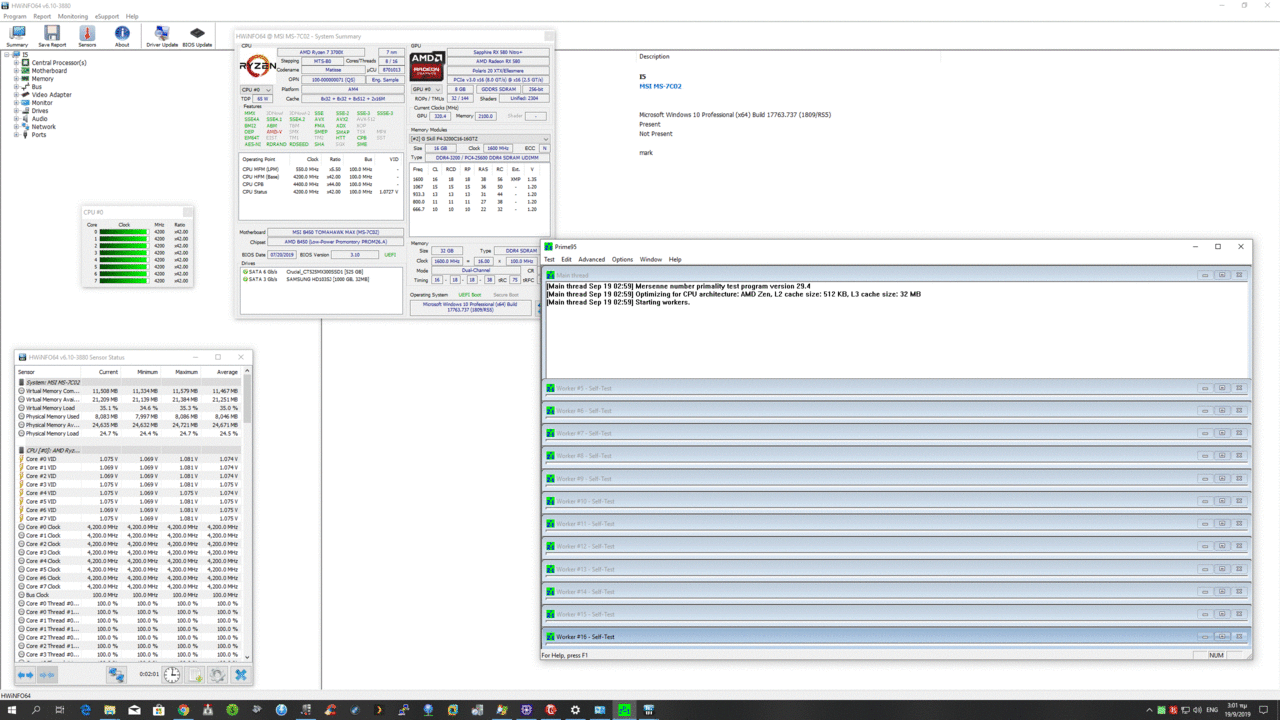
Task: Click the logging sheet icon in Sensor Status
Action: point(195,675)
